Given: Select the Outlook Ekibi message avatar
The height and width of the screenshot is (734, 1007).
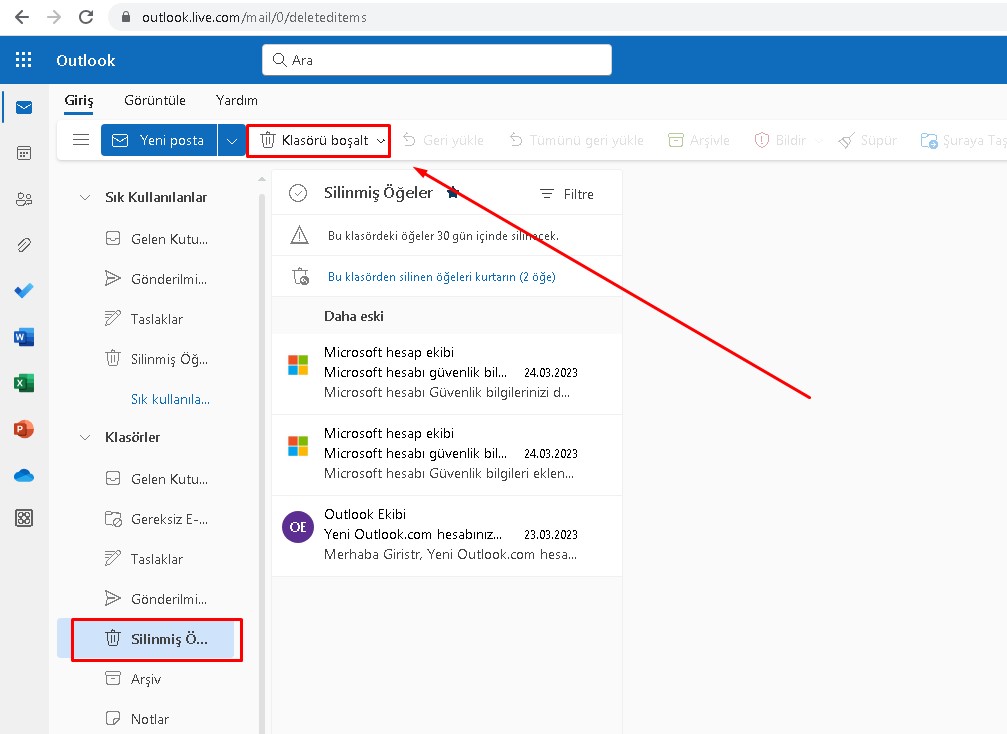Looking at the screenshot, I should [x=296, y=527].
